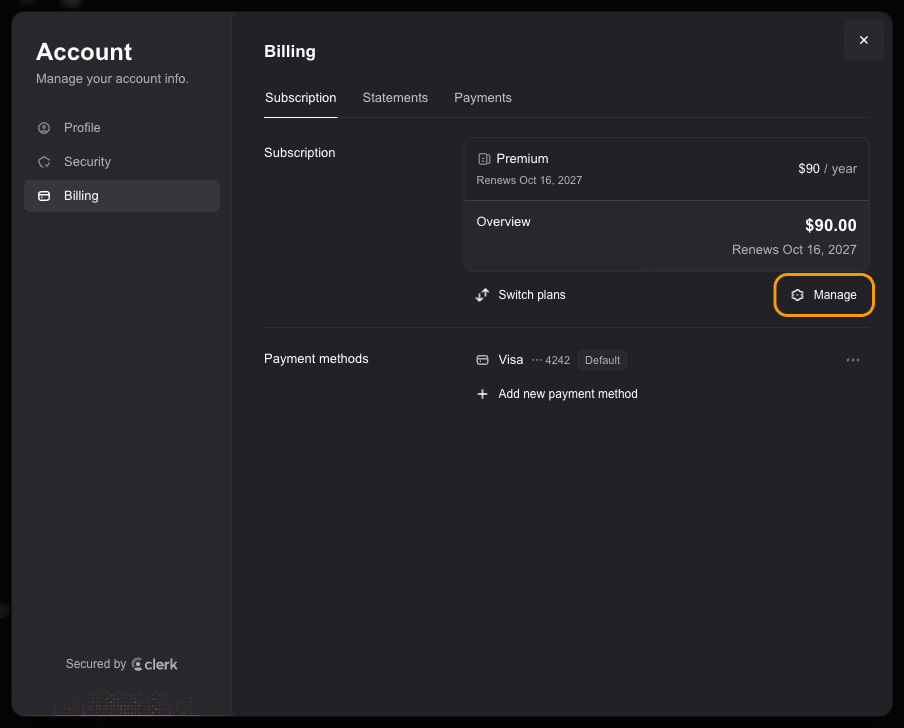
Task: Click the Default badge on Visa
Action: pos(602,360)
